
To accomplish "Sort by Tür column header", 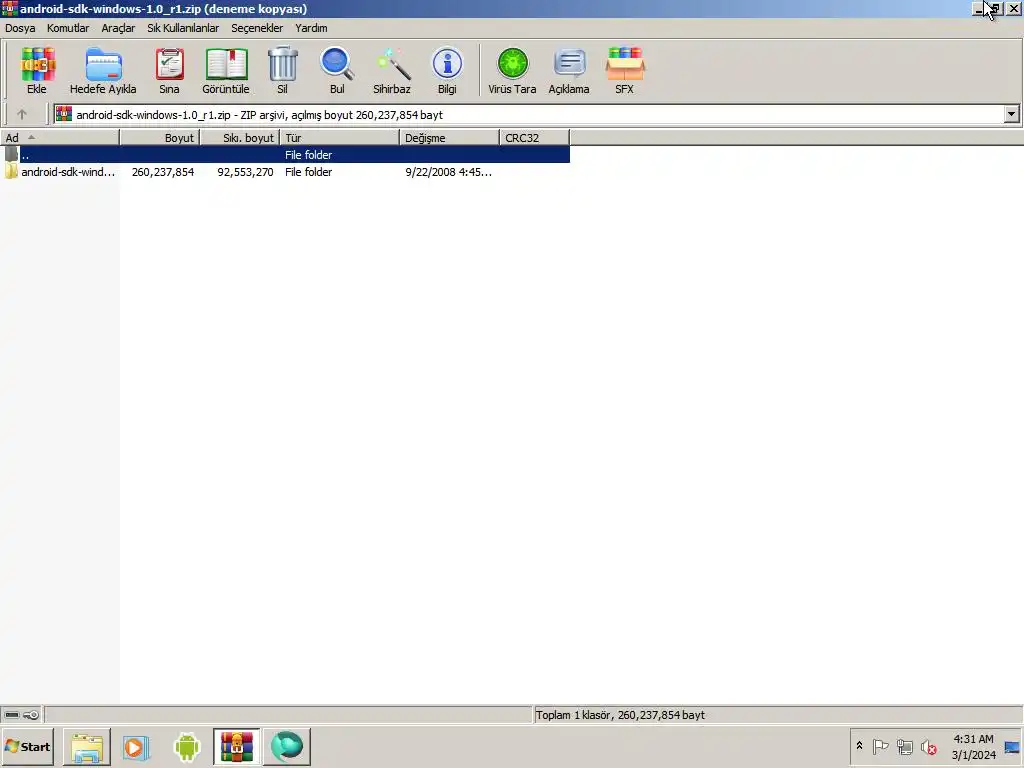I will [340, 138].
